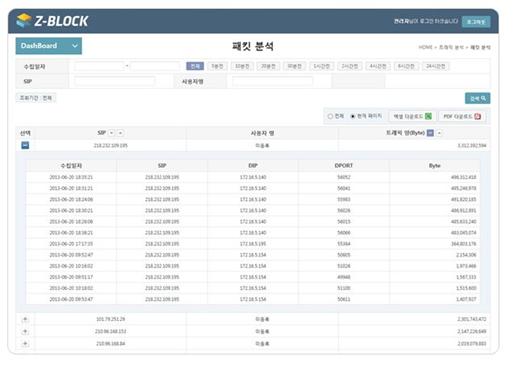Expand the 101.79.251.29 row
513x368 pixels.
click(25, 319)
